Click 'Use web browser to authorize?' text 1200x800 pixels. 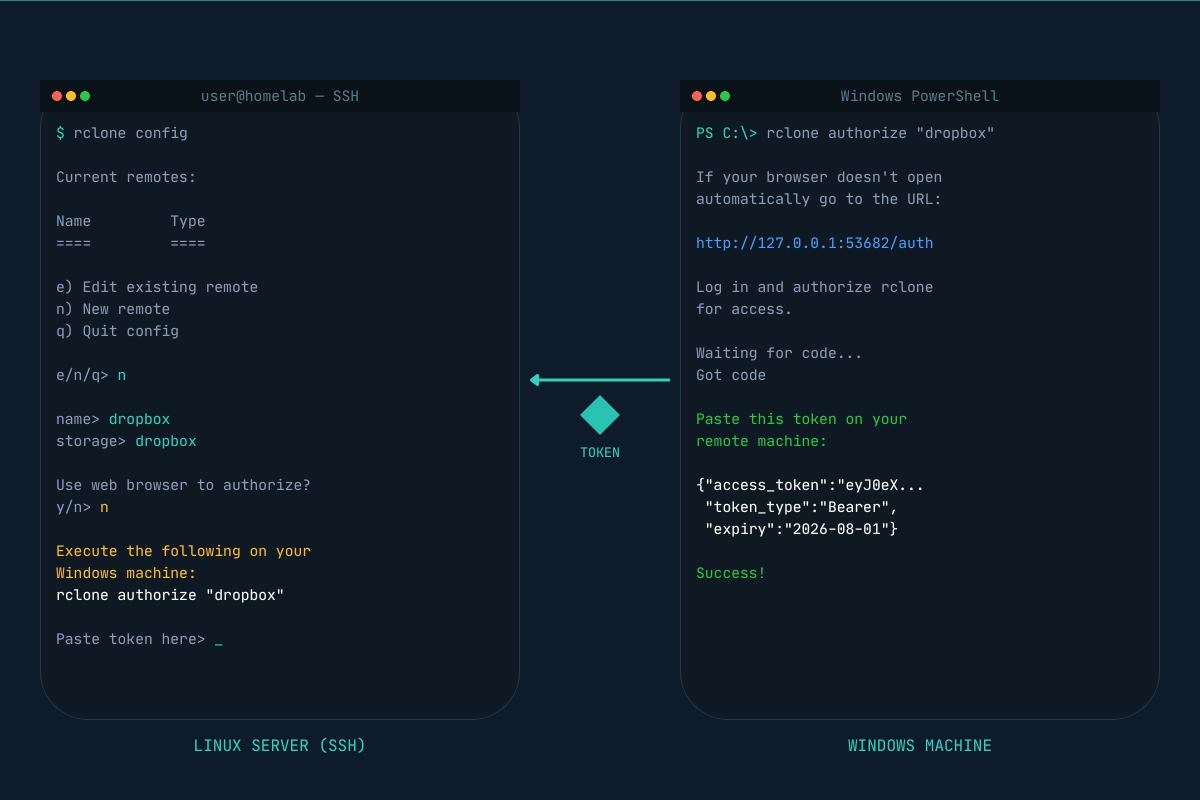[x=183, y=485]
